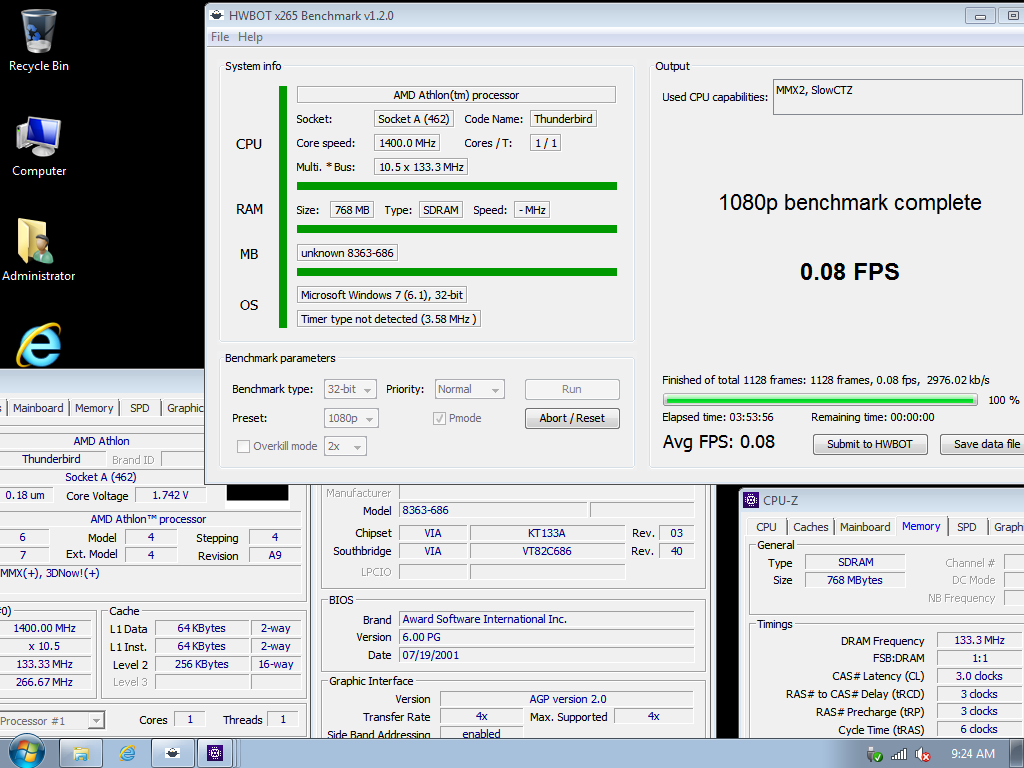Open SPD tab in right CPU-Z window

tap(967, 527)
